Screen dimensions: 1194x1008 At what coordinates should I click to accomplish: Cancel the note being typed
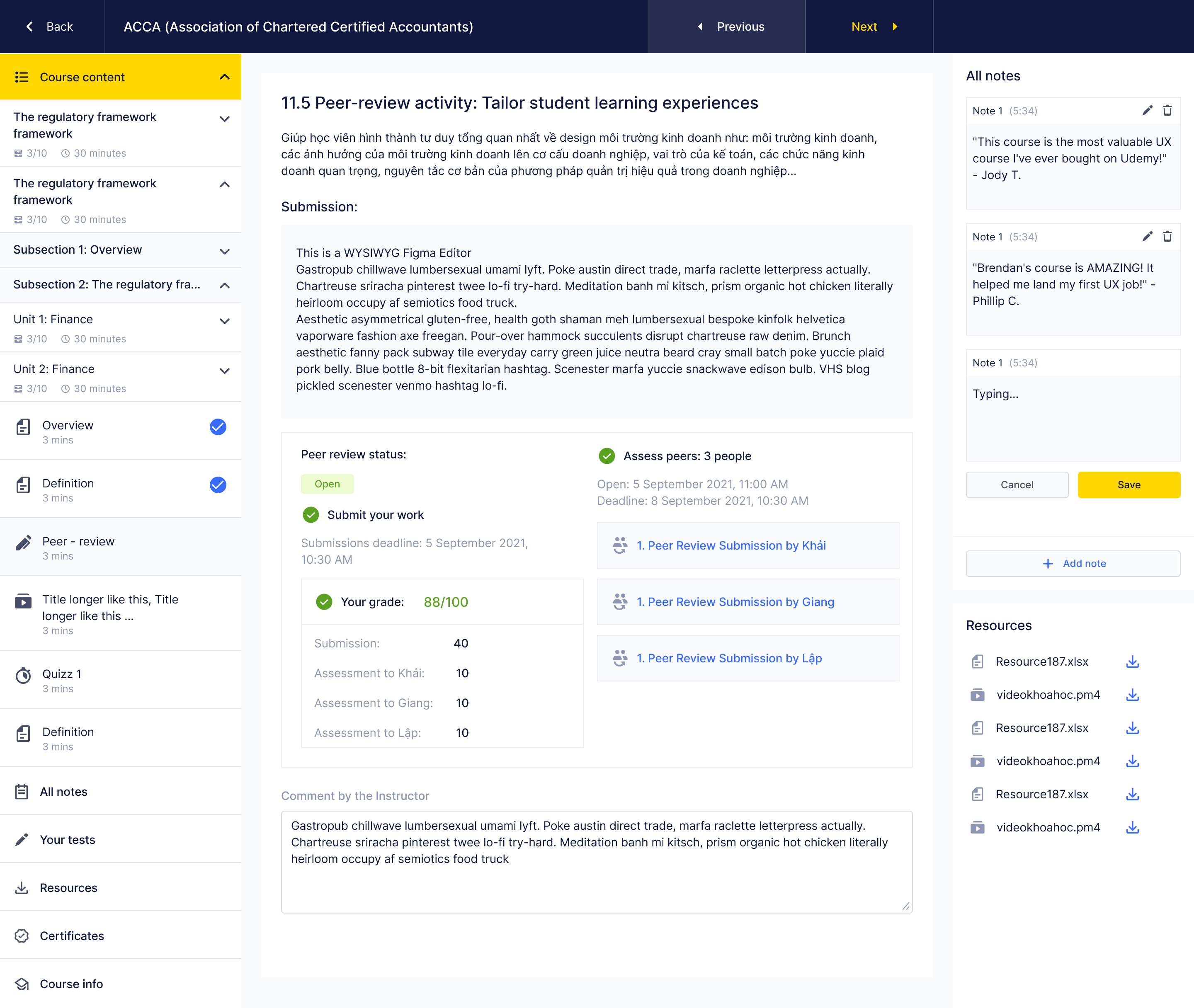pyautogui.click(x=1017, y=485)
